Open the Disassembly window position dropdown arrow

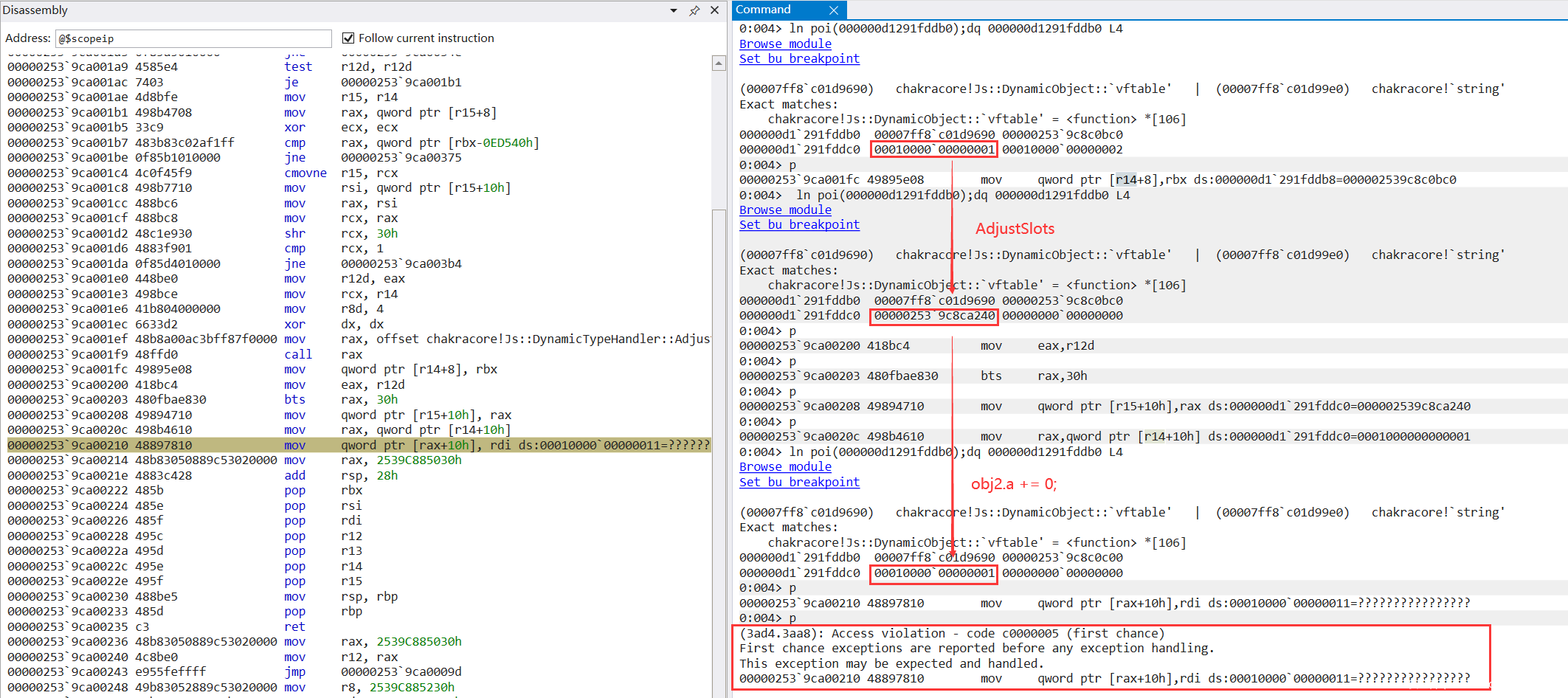[674, 10]
